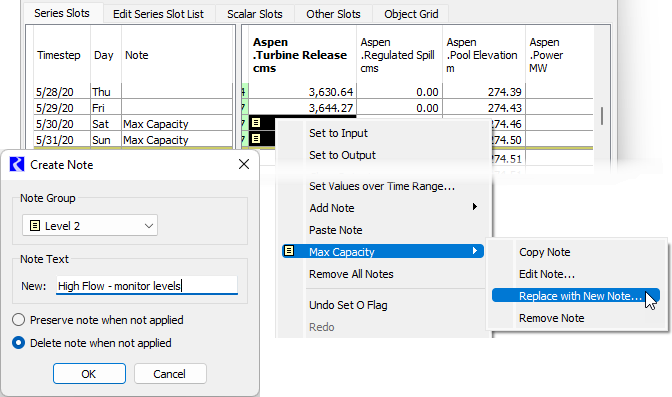Select Preserve note when not applied

(x=18, y=320)
